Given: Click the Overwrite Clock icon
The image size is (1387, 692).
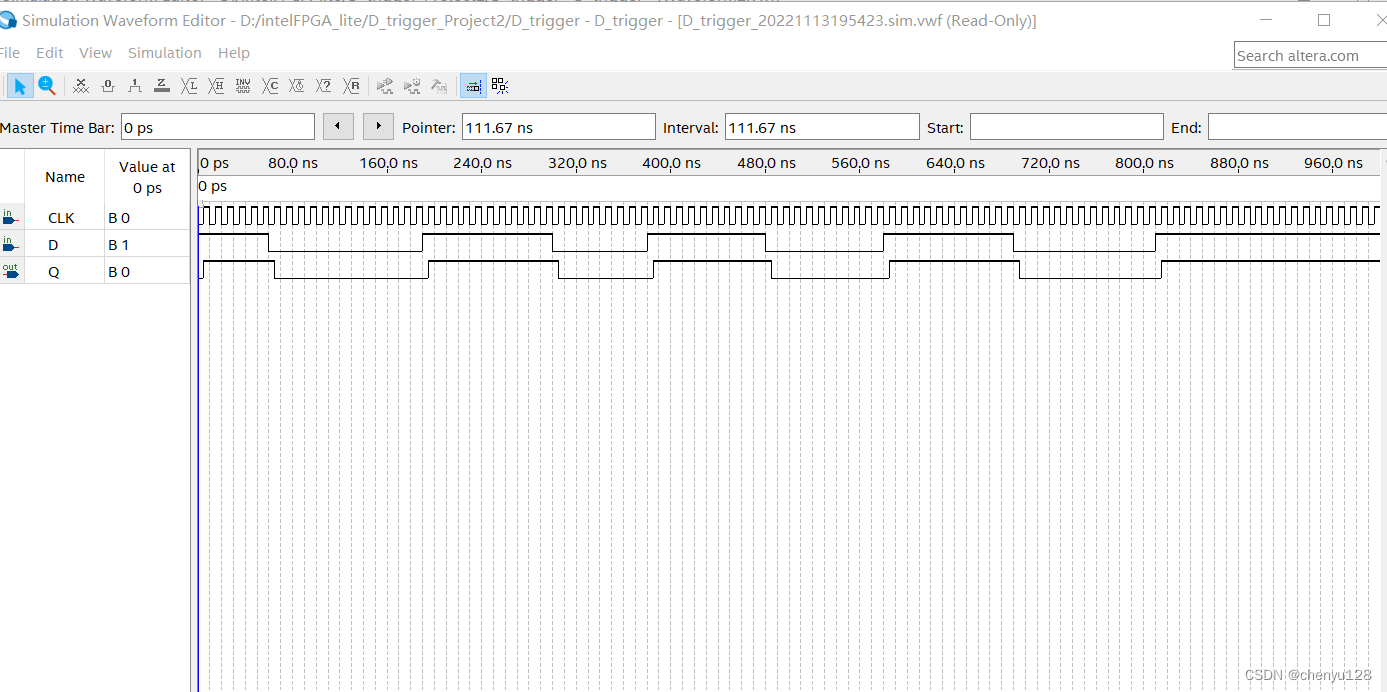Looking at the screenshot, I should point(297,86).
